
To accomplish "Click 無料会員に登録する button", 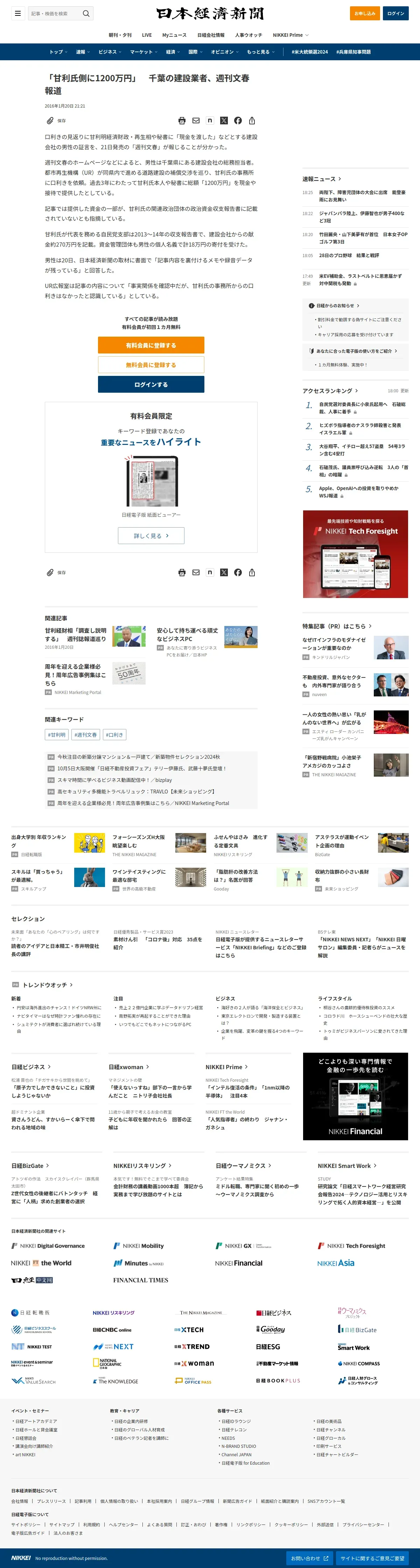I will coord(151,365).
